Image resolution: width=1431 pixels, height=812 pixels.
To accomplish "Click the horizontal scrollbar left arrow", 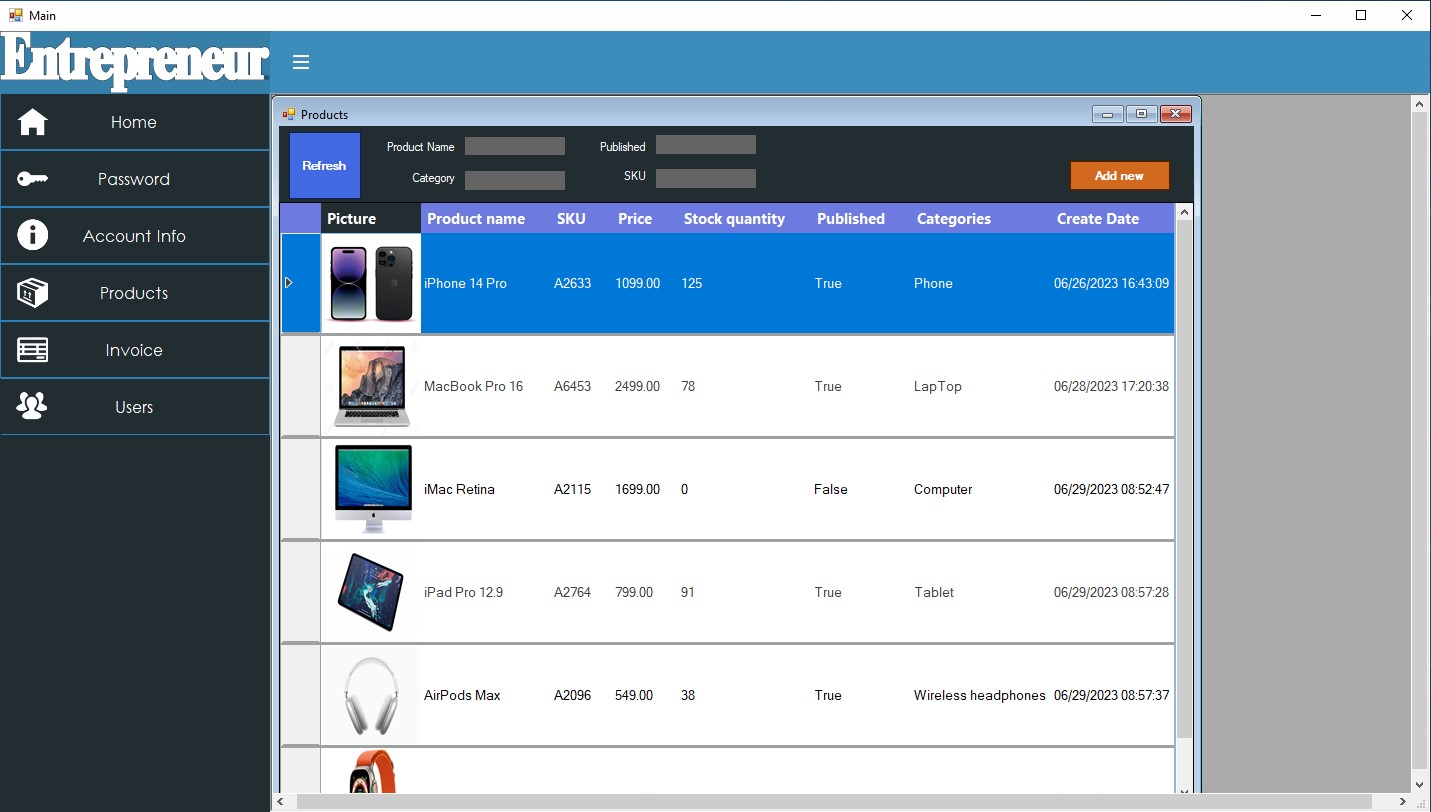I will [280, 802].
